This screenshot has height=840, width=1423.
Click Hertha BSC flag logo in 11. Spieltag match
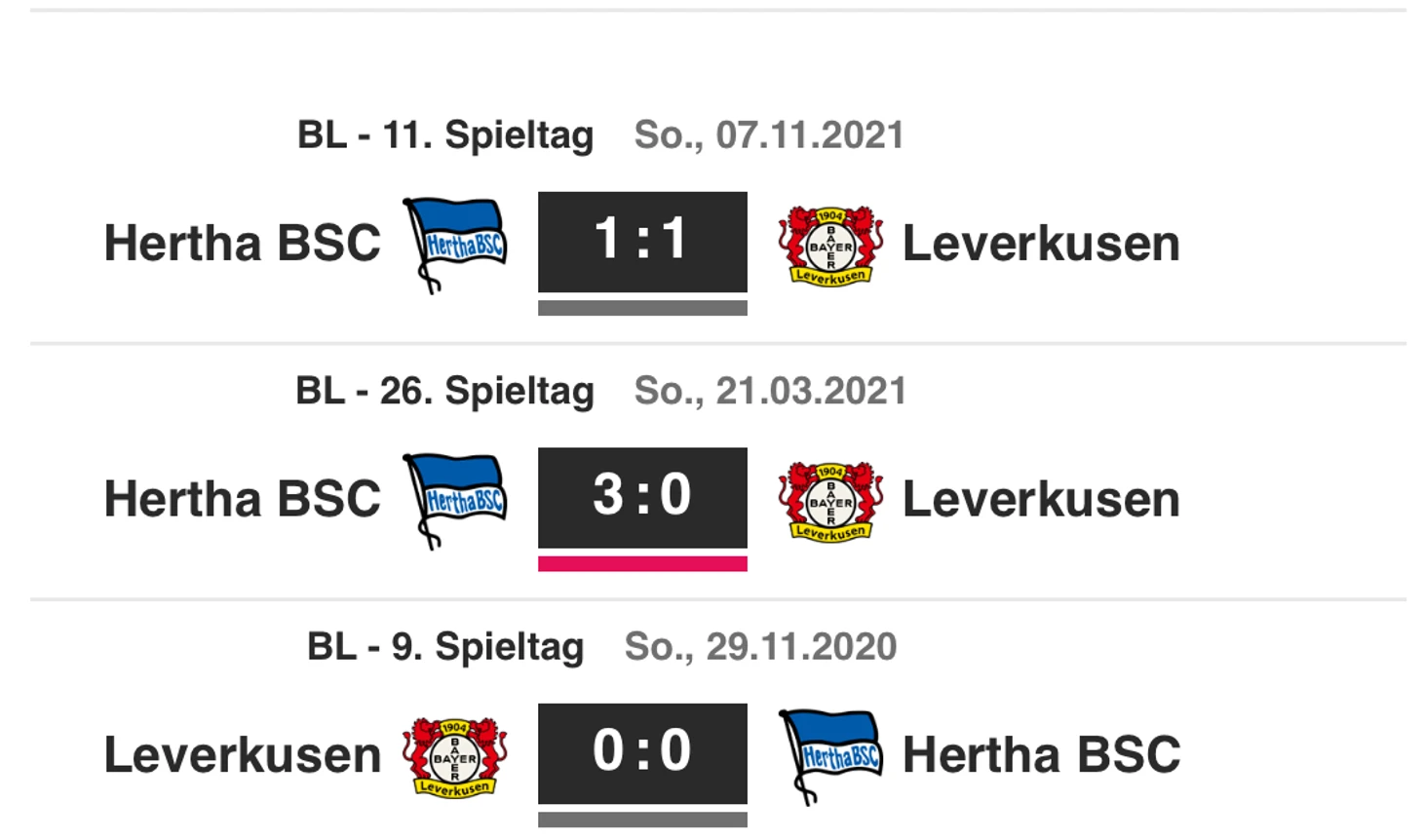click(455, 245)
